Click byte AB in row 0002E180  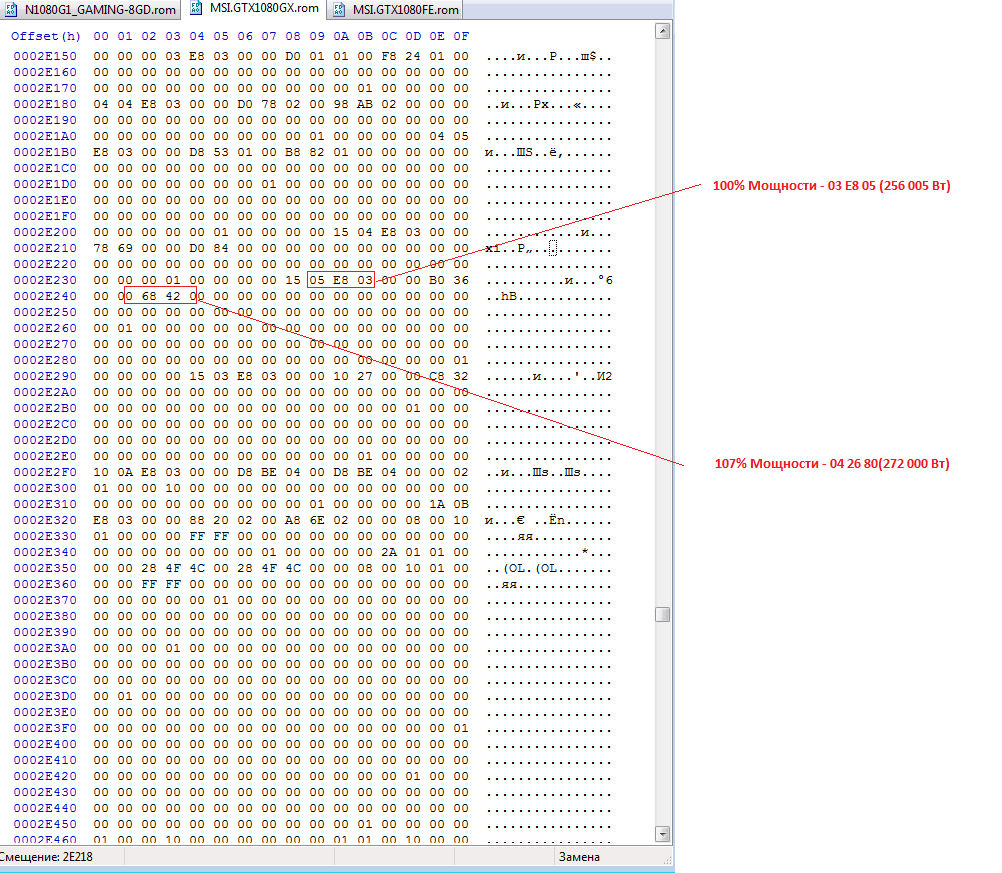tap(365, 104)
